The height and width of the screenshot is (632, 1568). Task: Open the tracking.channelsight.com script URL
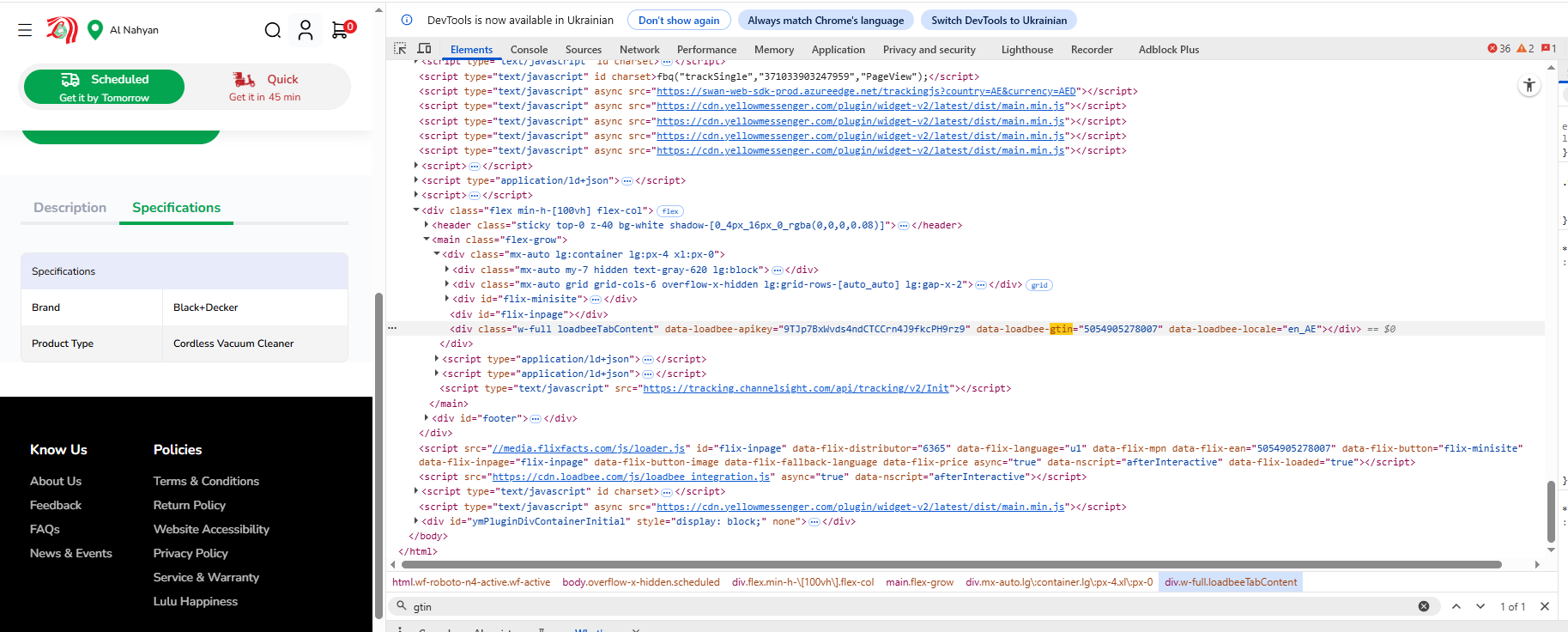(x=796, y=389)
